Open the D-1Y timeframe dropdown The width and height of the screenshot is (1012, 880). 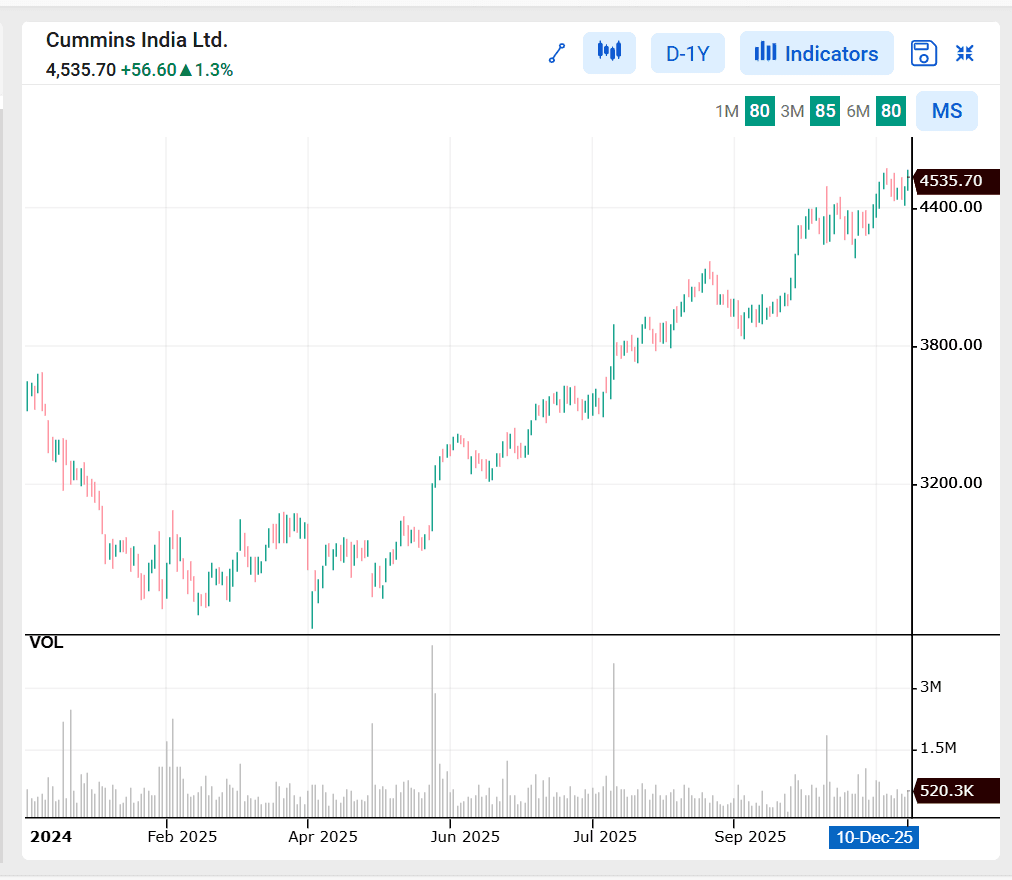click(687, 53)
